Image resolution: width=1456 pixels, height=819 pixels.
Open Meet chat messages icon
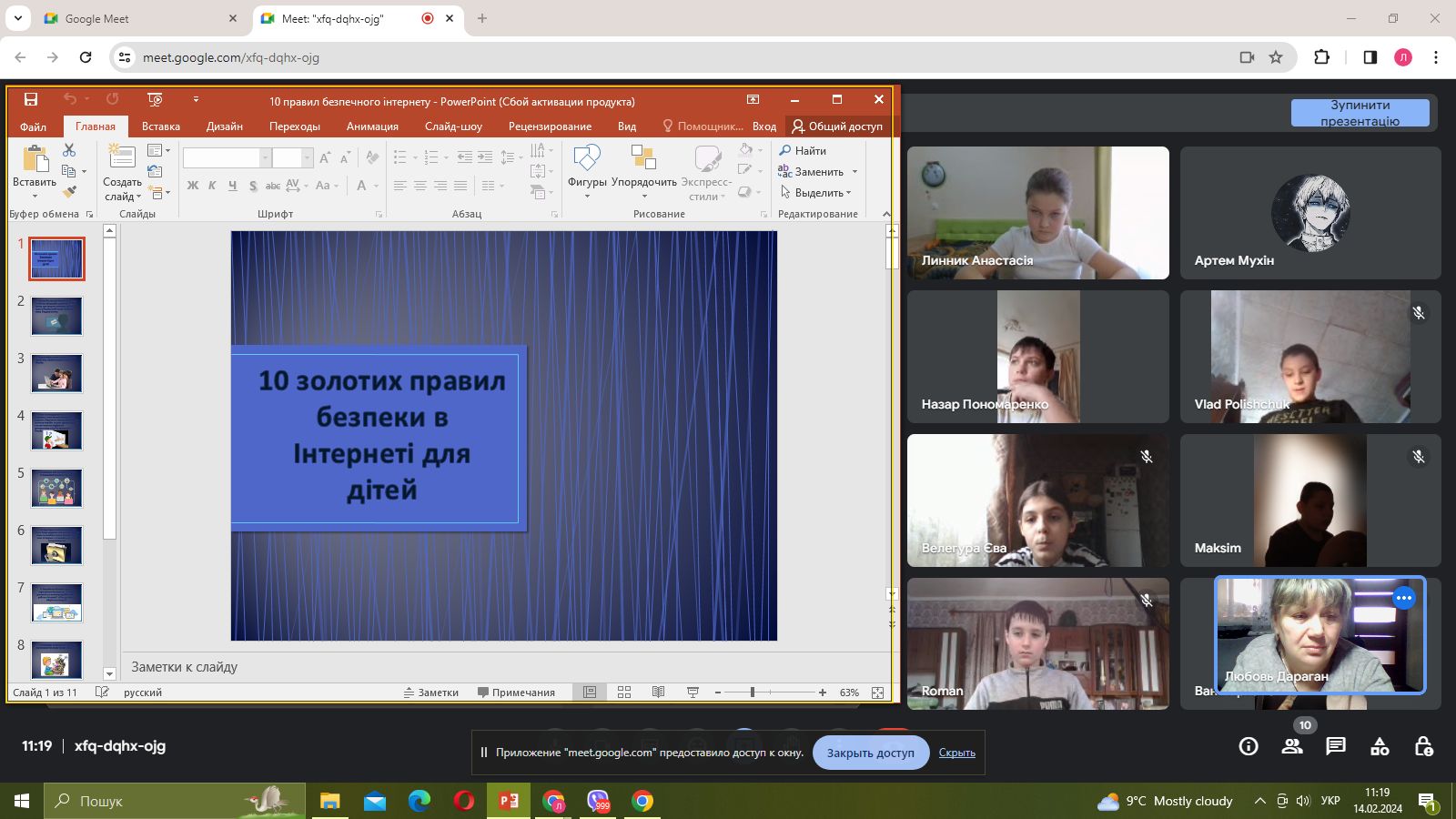tap(1336, 746)
